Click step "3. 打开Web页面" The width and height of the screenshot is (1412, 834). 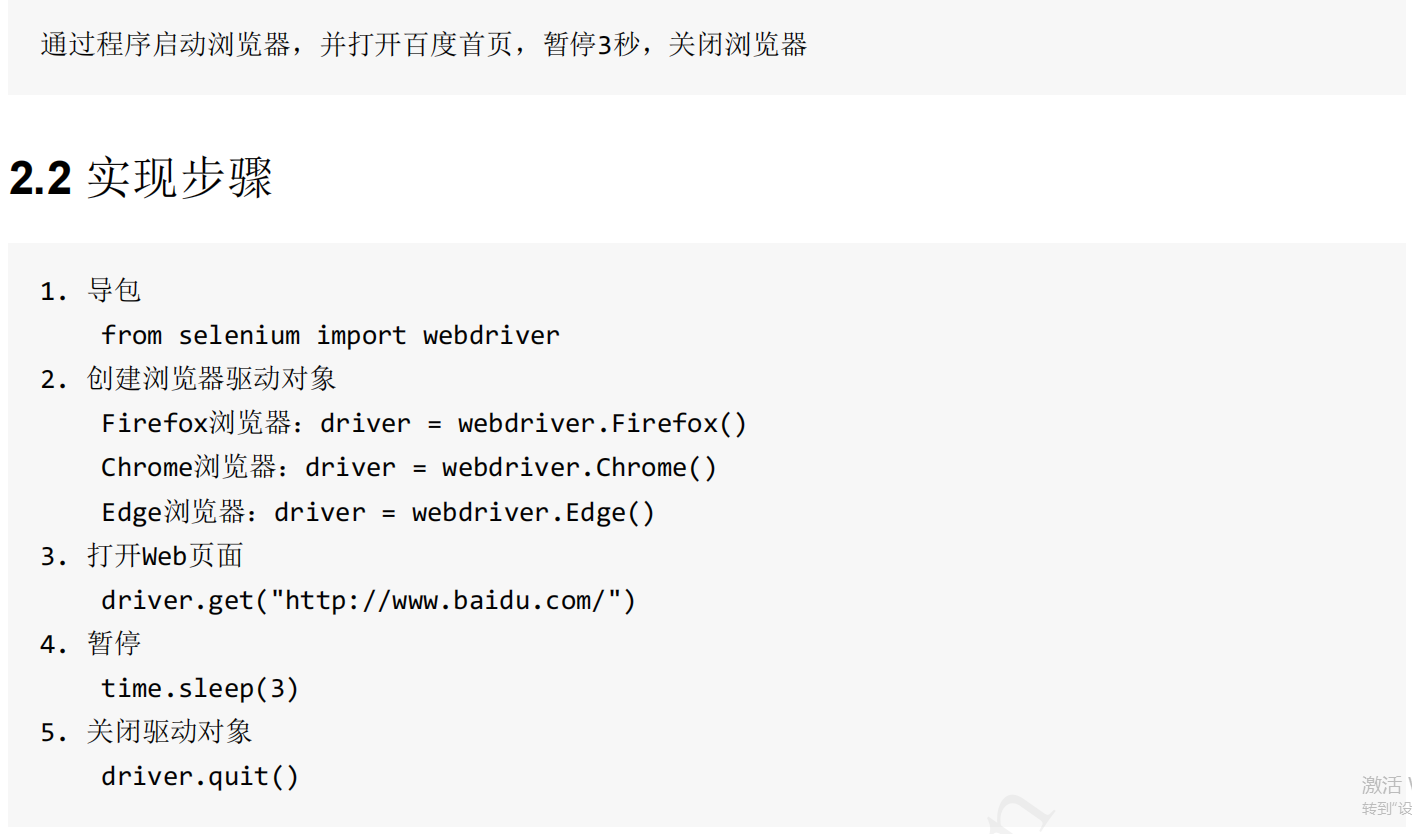point(142,556)
